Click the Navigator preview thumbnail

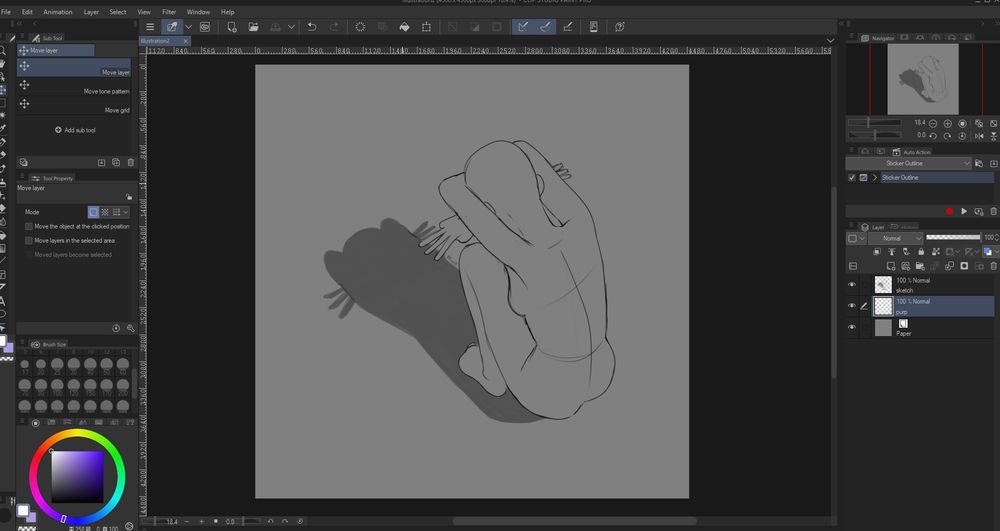923,79
